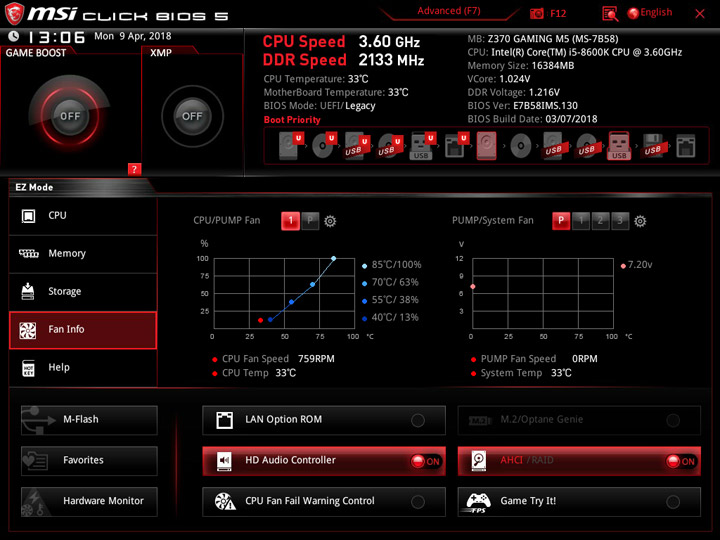Image resolution: width=720 pixels, height=540 pixels.
Task: Enable CPU Fan Fail Warning Control
Action: pos(324,501)
